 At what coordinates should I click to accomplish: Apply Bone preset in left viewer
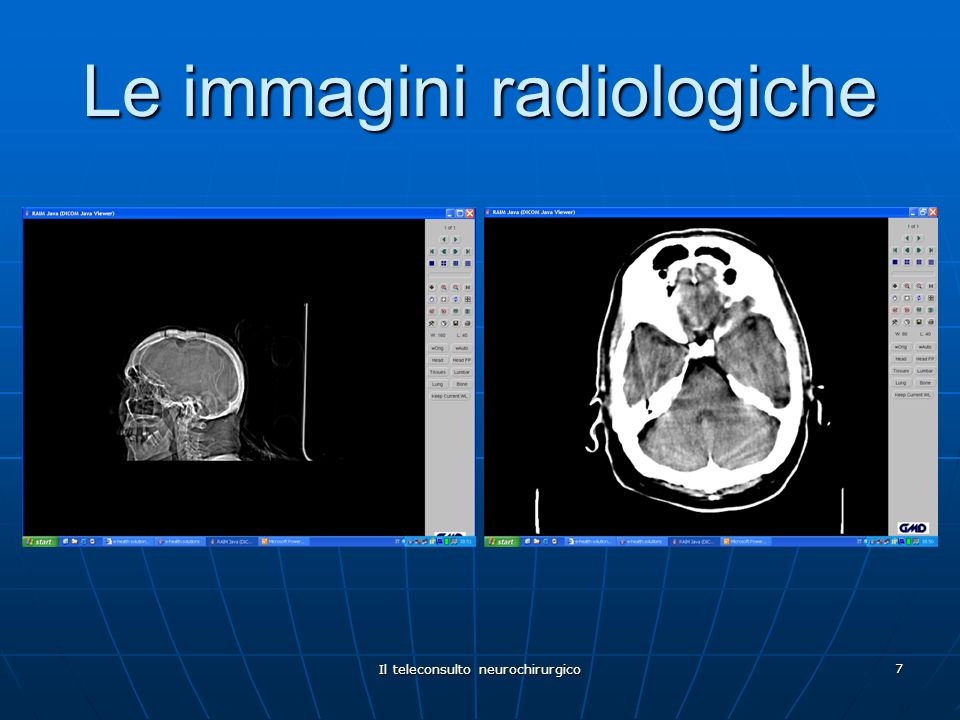[x=462, y=384]
